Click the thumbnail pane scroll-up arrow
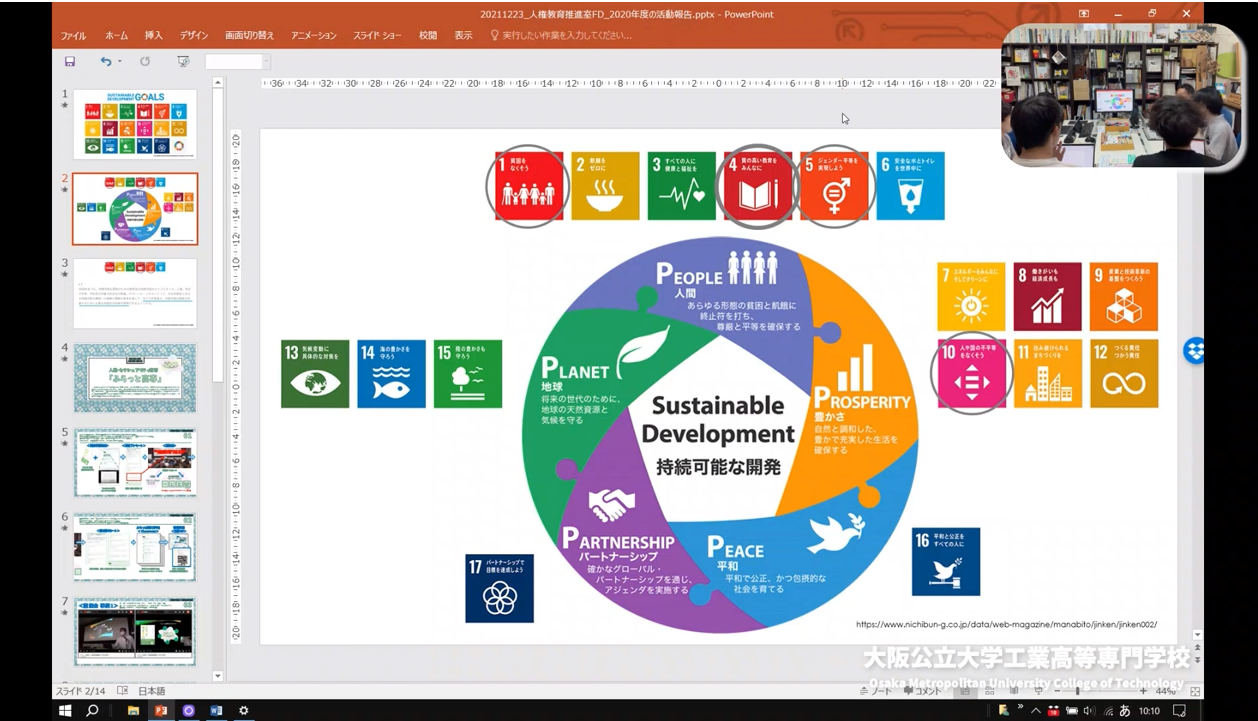The width and height of the screenshot is (1258, 721). coord(218,82)
